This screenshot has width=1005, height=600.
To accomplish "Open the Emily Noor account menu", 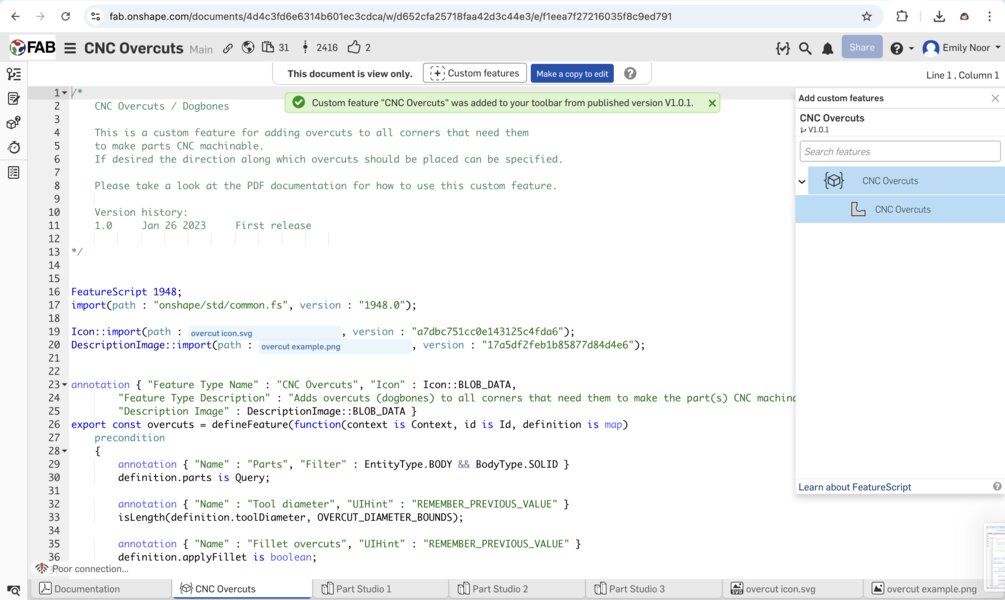I will (x=961, y=47).
